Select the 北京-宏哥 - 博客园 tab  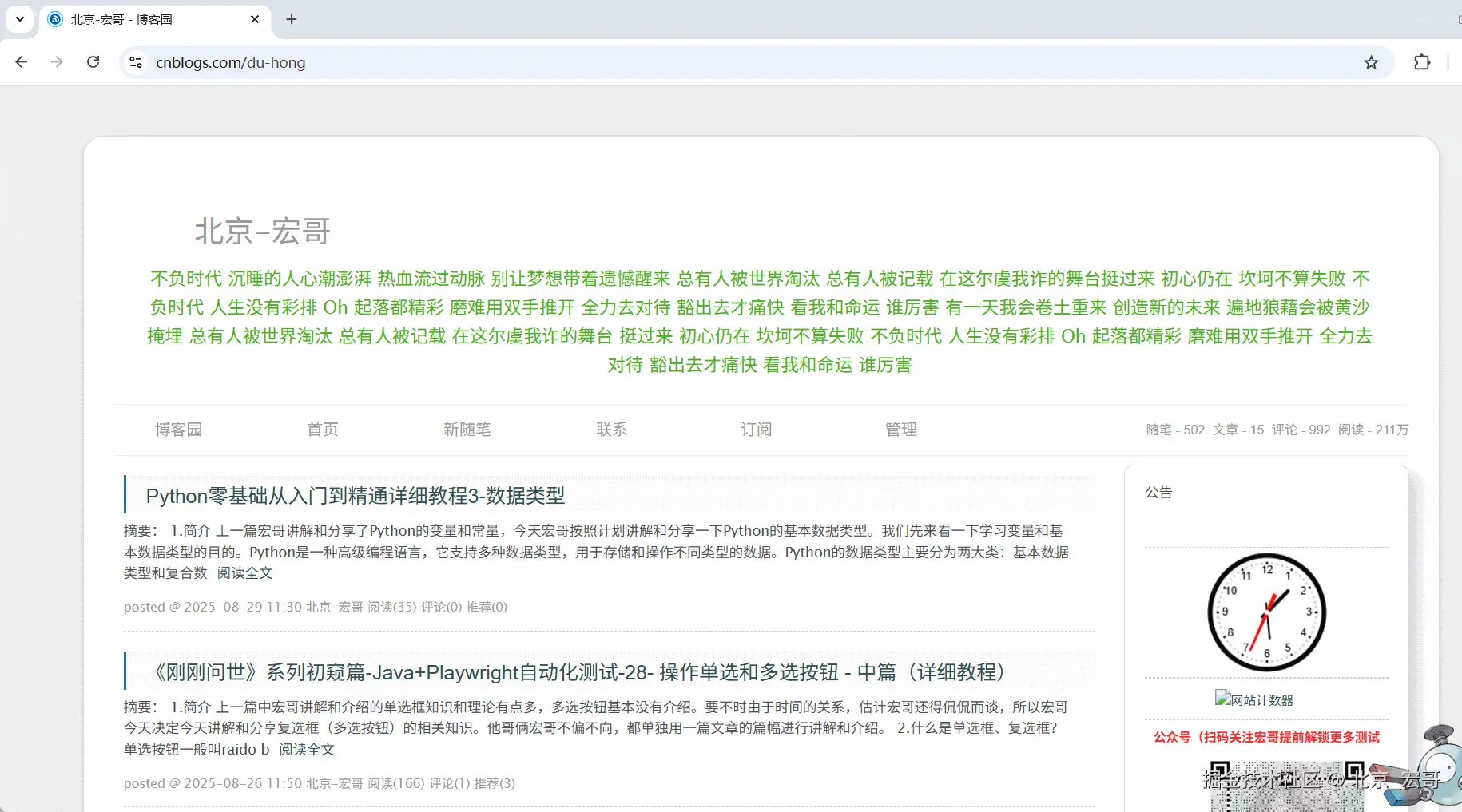click(x=155, y=19)
